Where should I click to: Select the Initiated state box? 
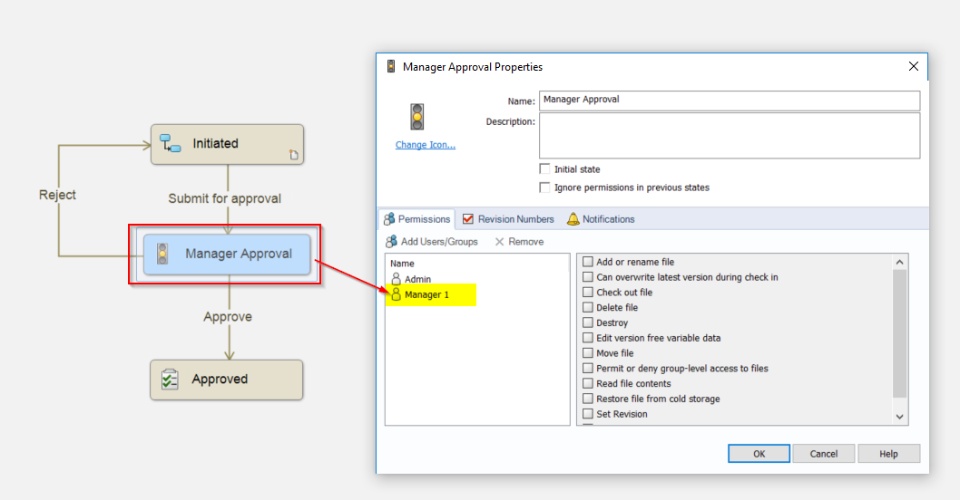227,144
